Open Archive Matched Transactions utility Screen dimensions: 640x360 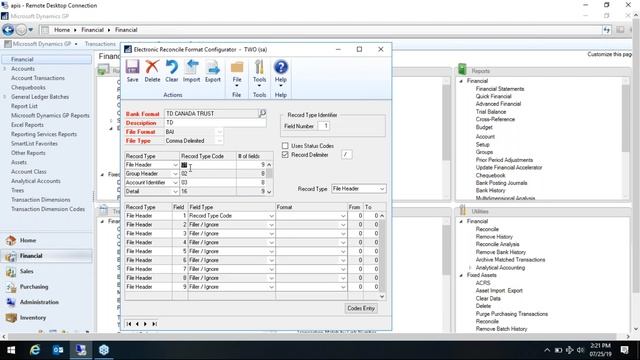coord(510,260)
